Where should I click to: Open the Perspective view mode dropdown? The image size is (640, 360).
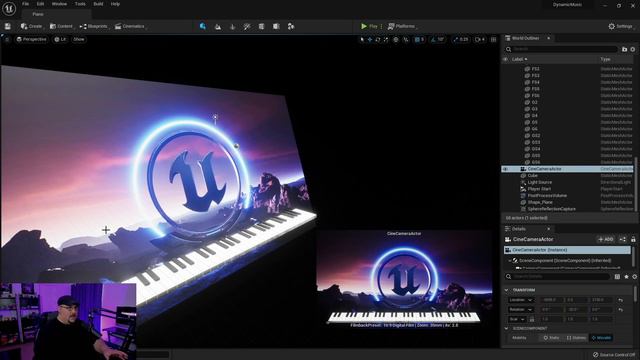[x=31, y=40]
